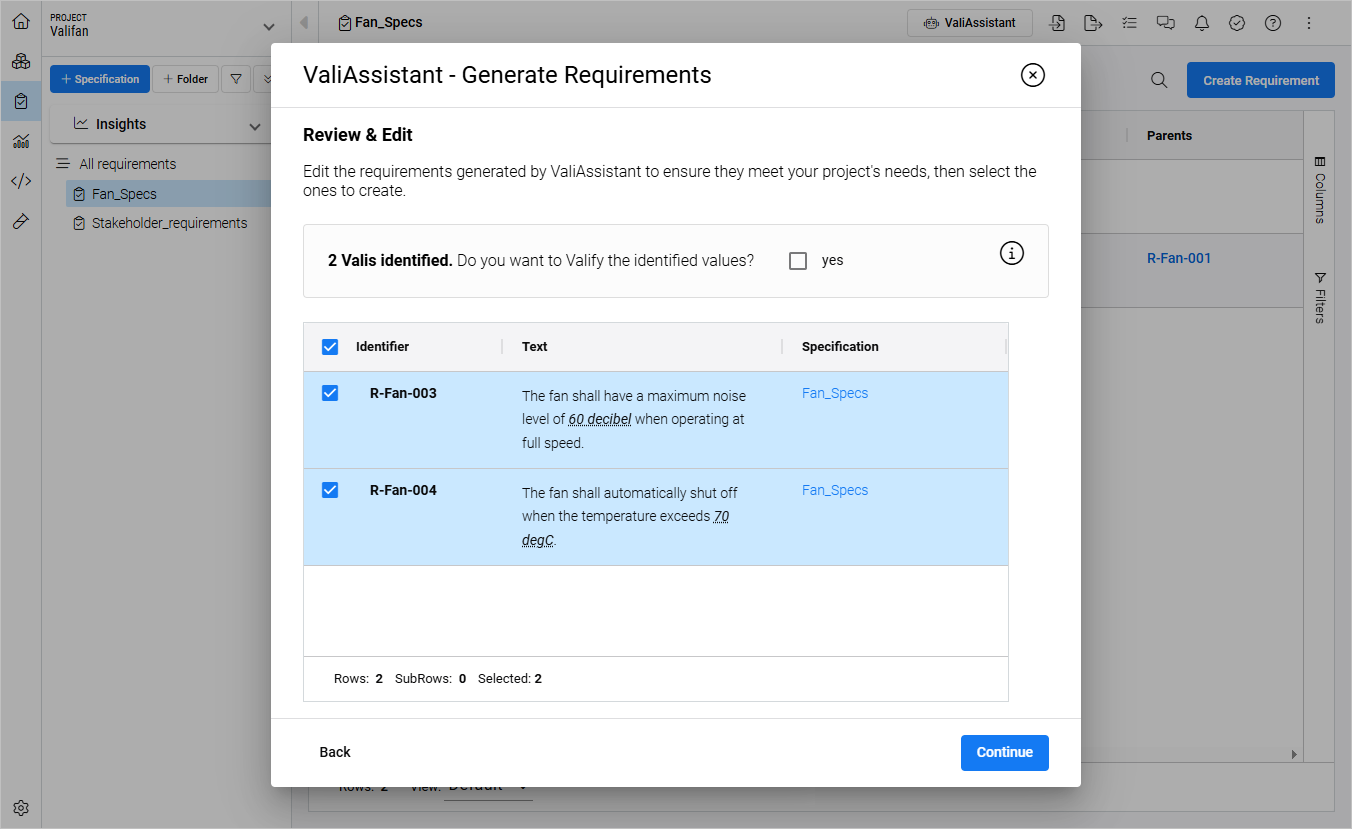
Task: Toggle the select-all header checkbox
Action: point(330,347)
